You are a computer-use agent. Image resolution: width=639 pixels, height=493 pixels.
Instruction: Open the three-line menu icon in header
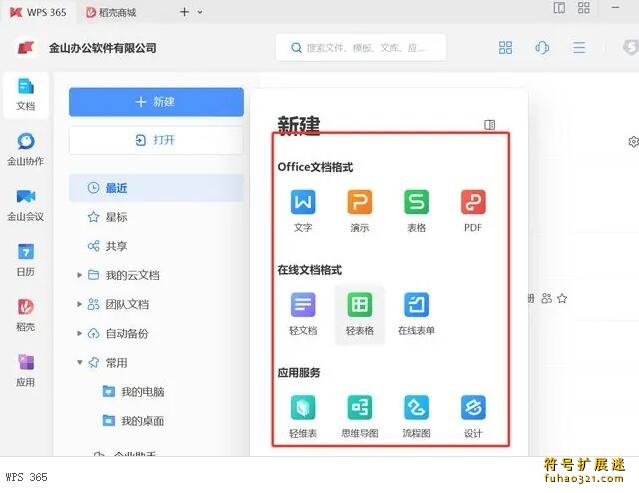[579, 48]
